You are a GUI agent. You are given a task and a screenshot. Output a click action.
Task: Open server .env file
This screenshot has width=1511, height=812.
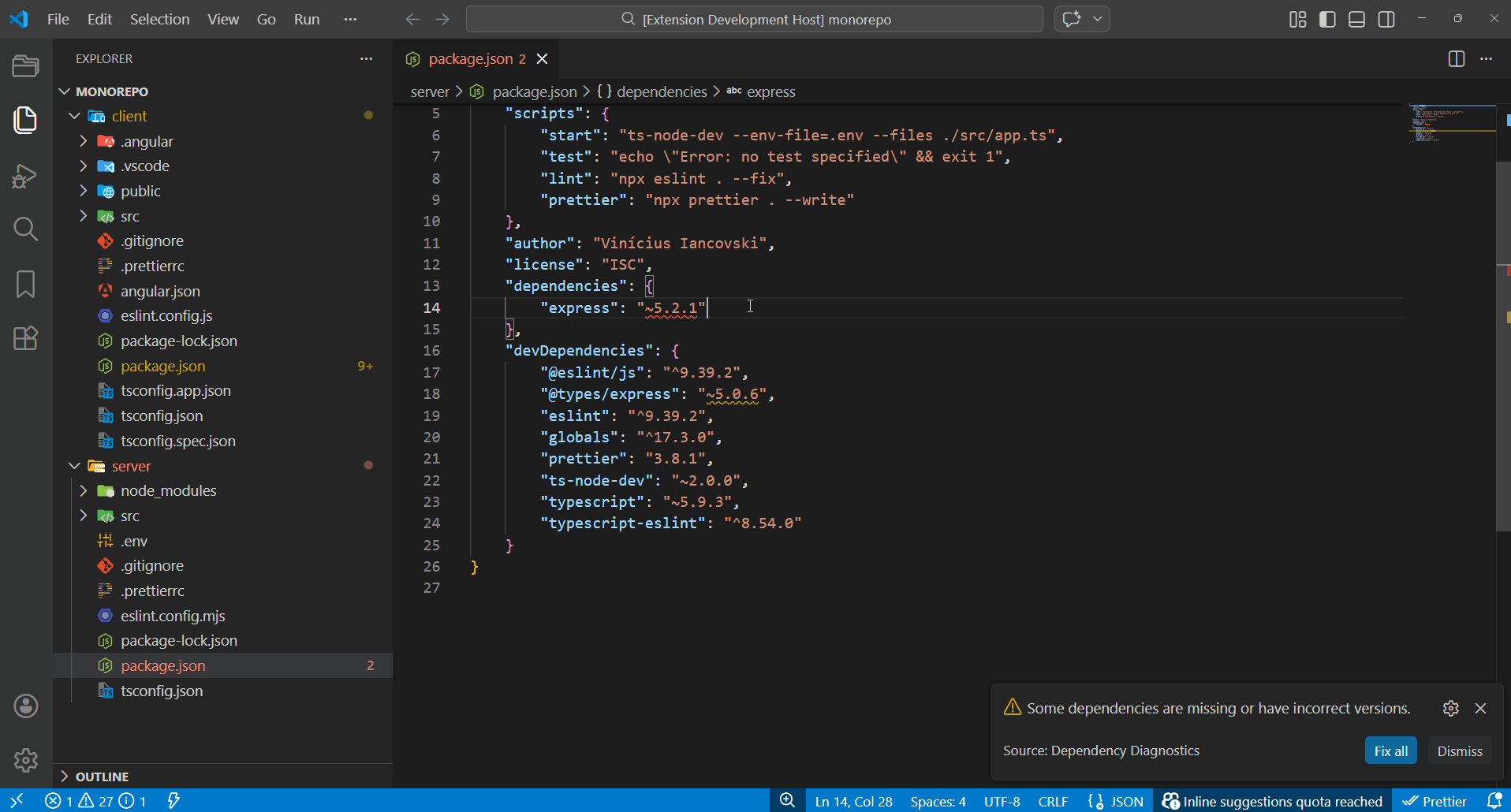click(134, 541)
